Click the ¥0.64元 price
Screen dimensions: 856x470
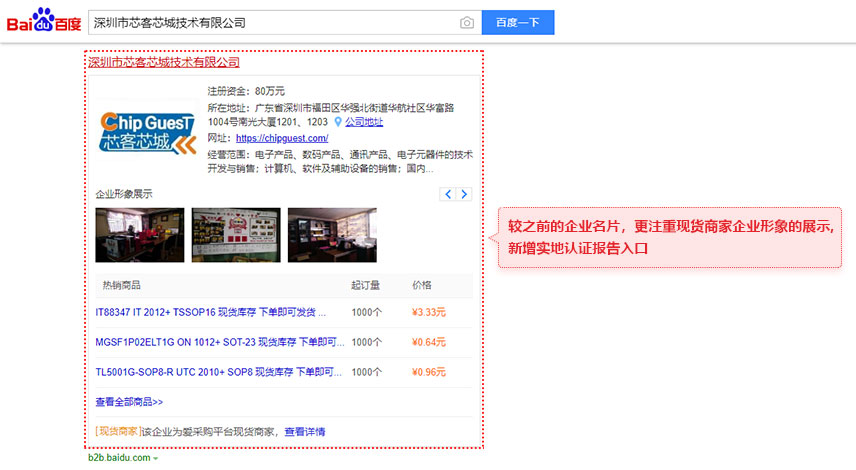pyautogui.click(x=429, y=342)
